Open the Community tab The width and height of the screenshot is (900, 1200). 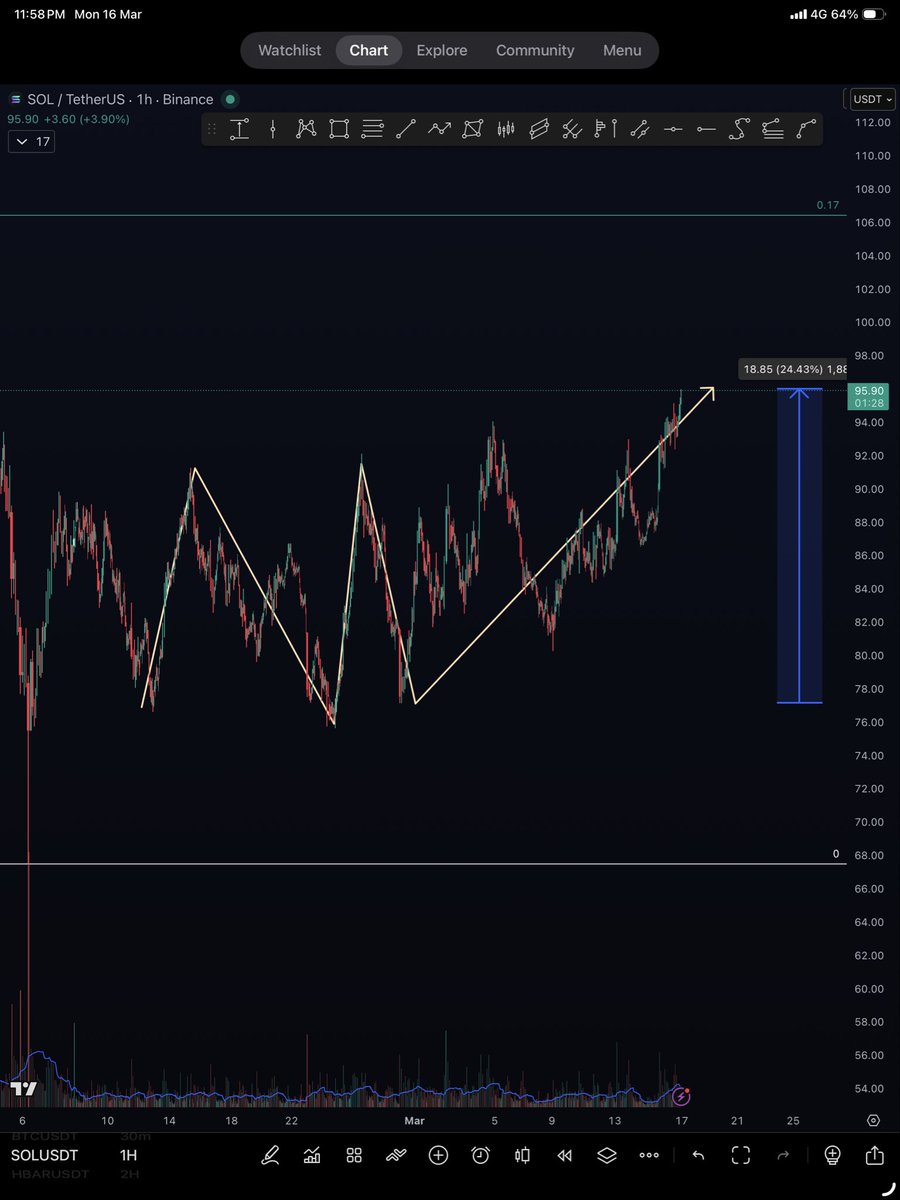coord(535,50)
